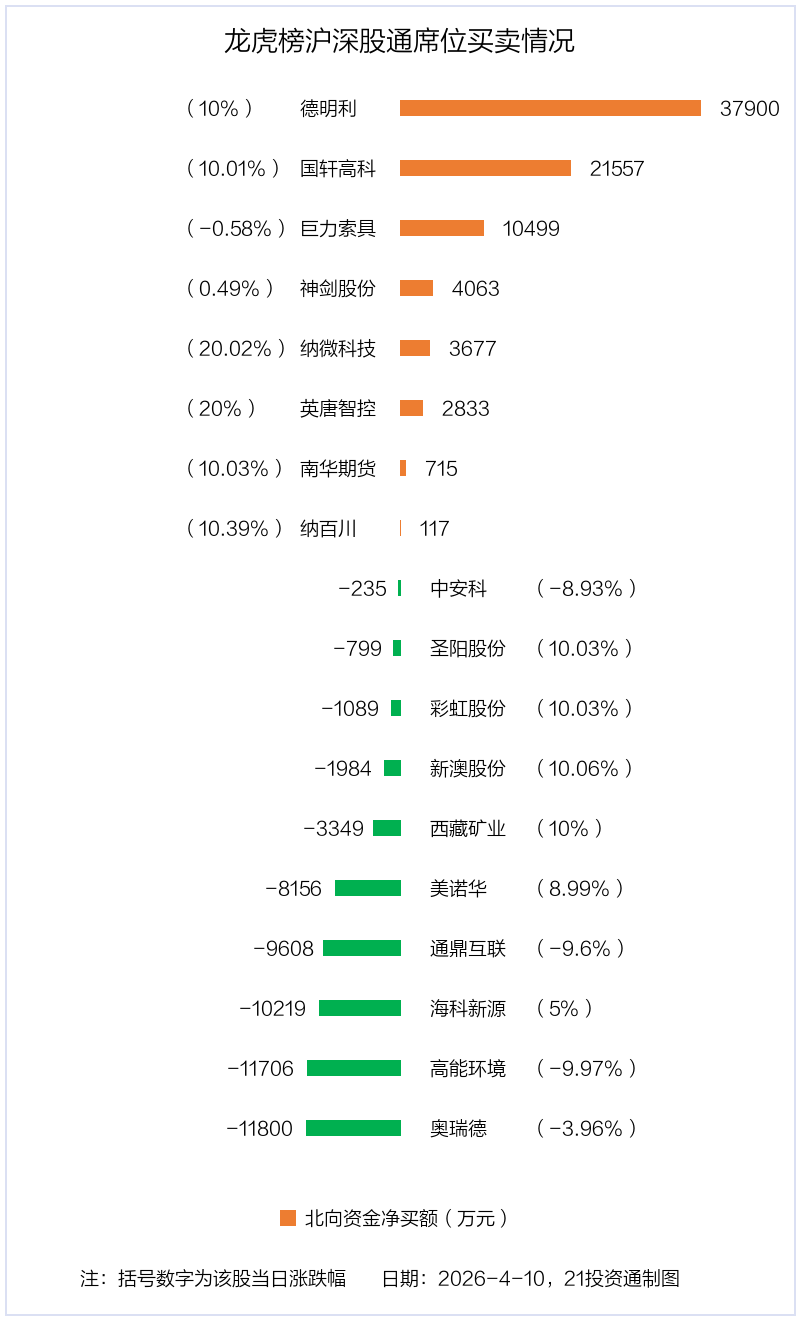
Task: Click the 海科新源 stock label
Action: point(468,1008)
